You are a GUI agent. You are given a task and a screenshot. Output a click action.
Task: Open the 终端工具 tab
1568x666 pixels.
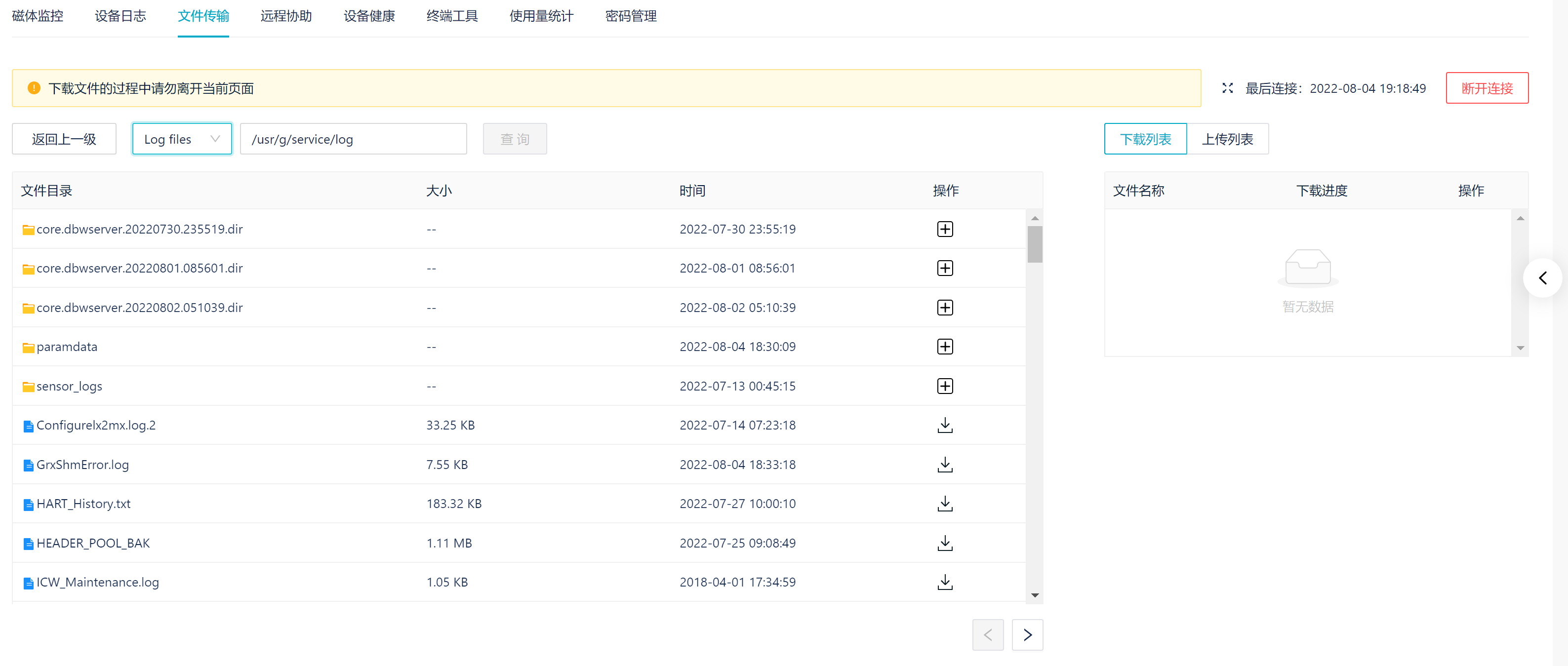point(452,16)
